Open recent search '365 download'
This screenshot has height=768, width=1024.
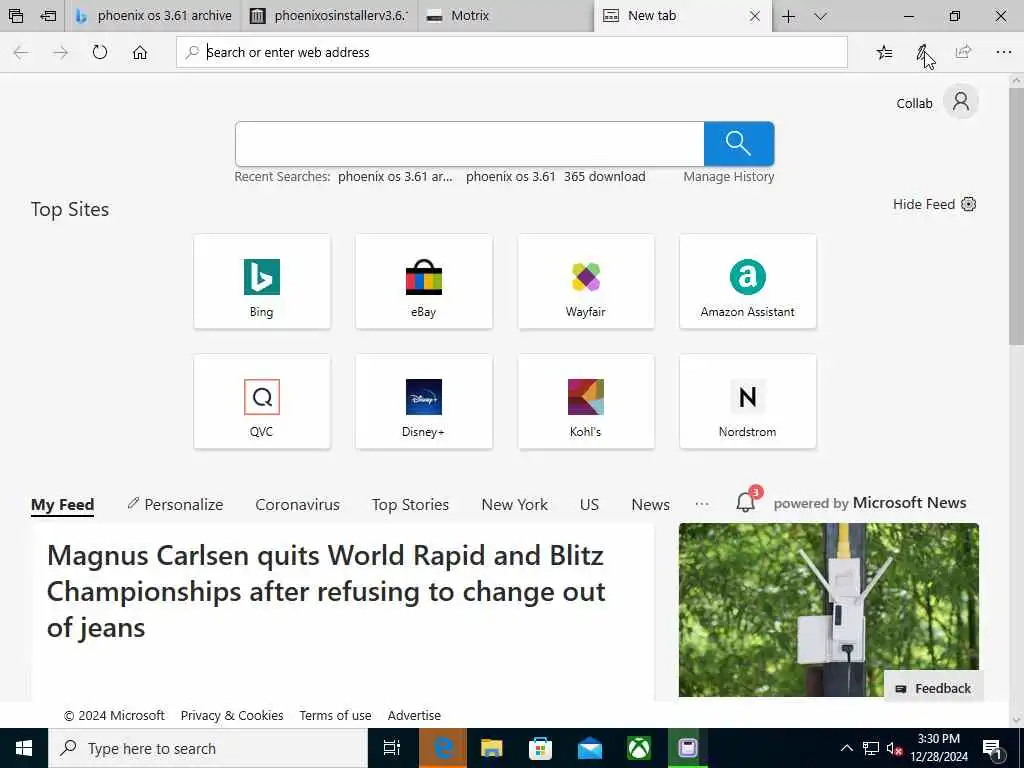pos(605,177)
